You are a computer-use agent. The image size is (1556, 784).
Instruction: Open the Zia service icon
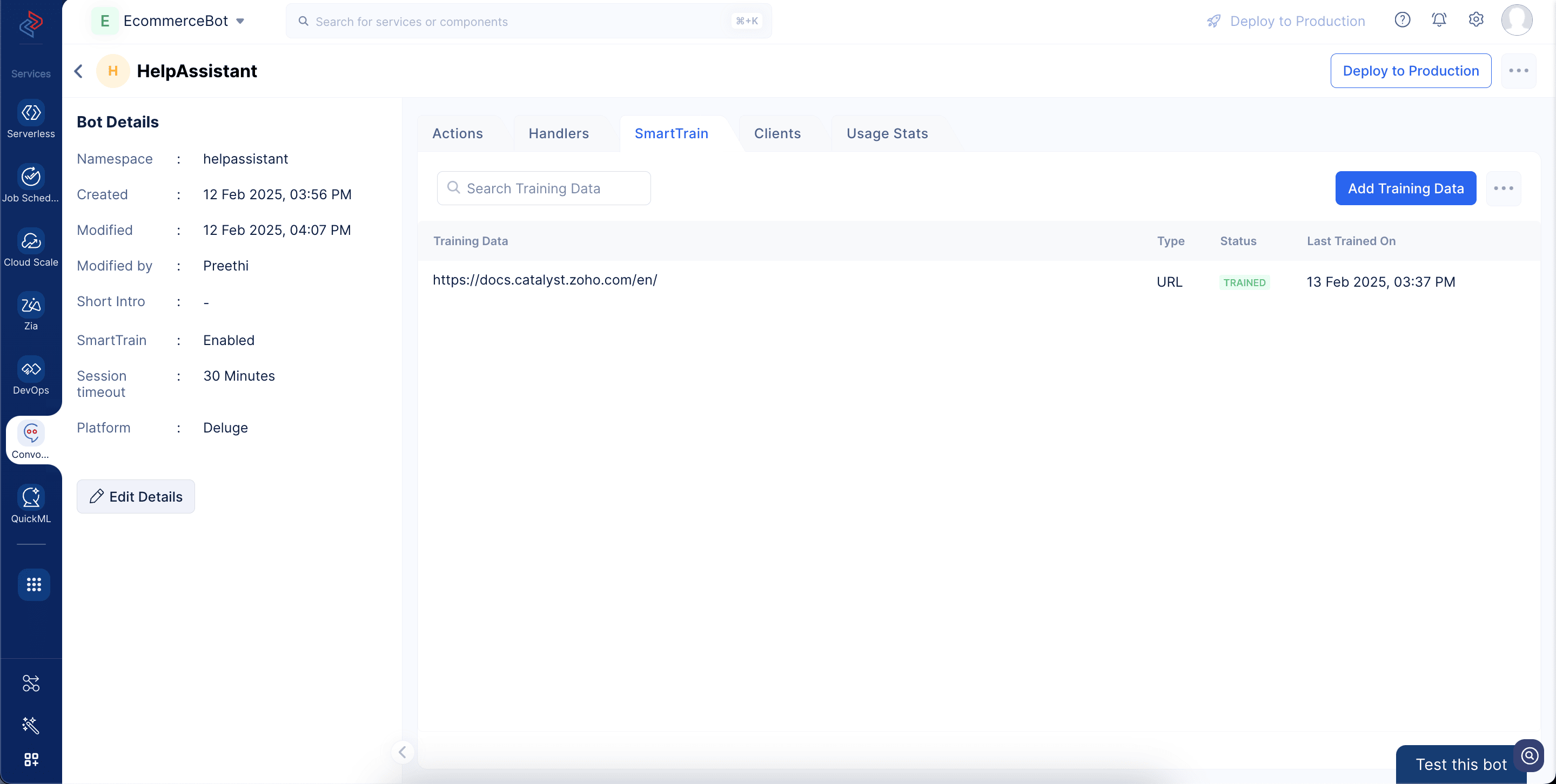point(31,306)
